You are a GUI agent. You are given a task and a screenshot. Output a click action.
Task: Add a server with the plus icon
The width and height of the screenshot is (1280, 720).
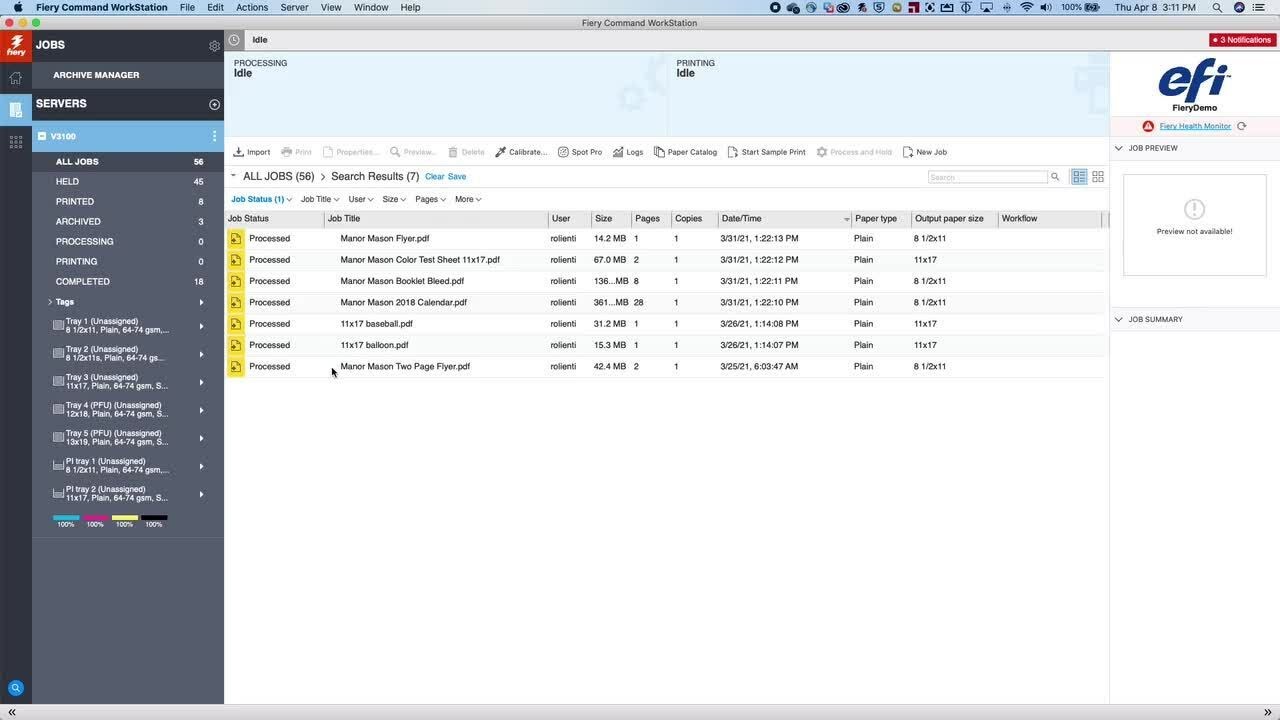pyautogui.click(x=214, y=104)
